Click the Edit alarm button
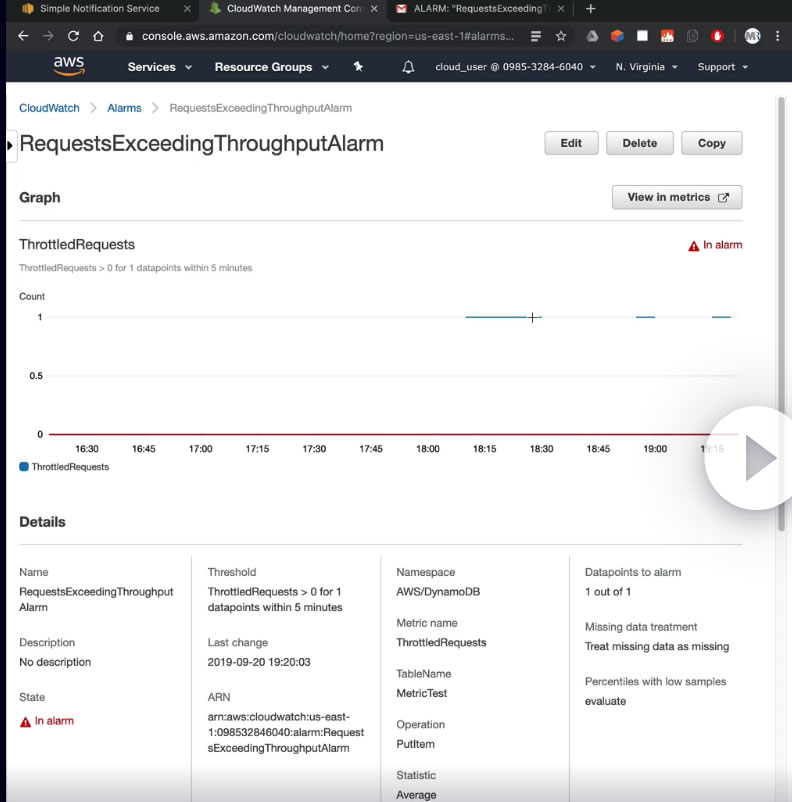 [571, 143]
